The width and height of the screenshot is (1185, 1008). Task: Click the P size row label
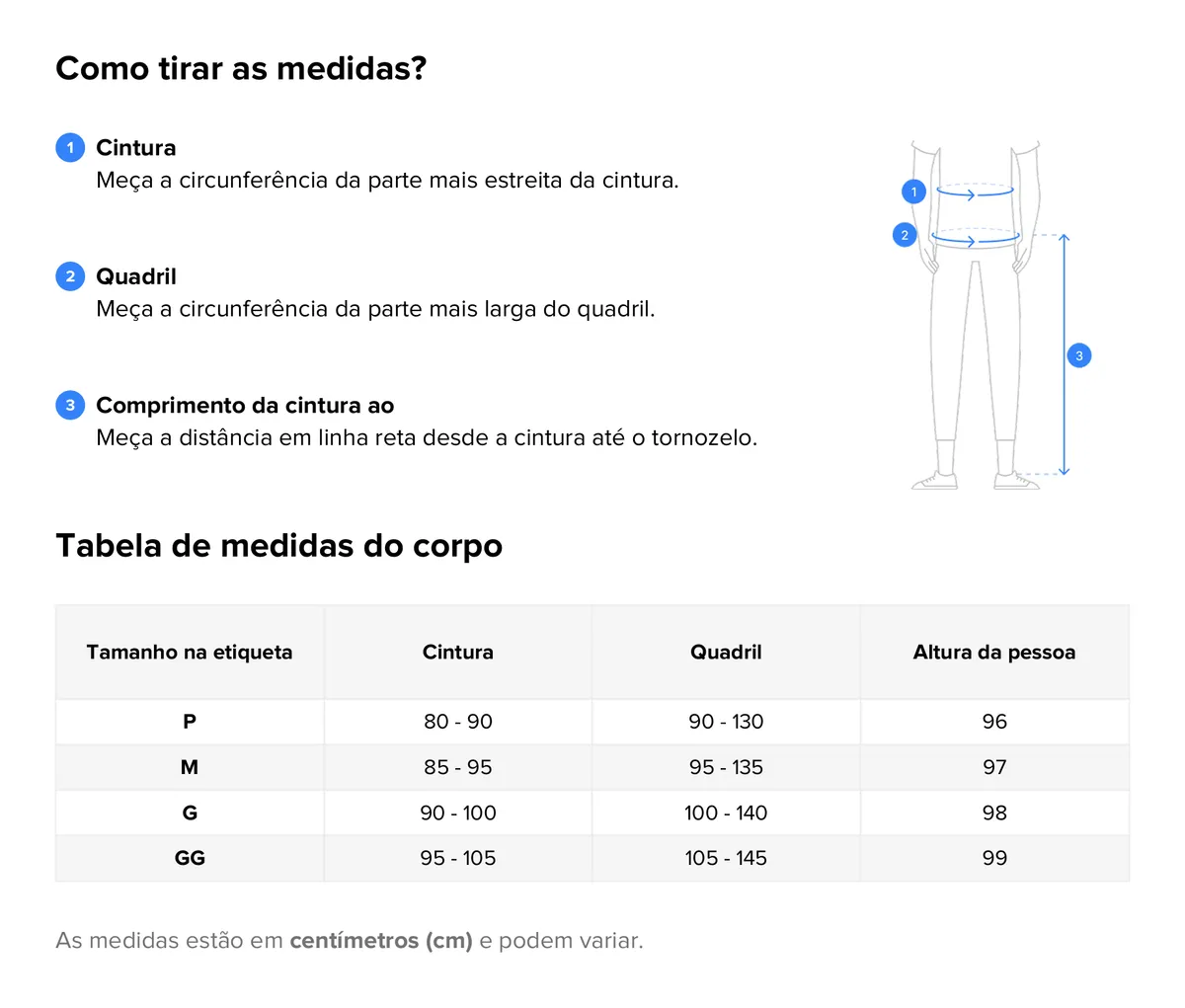click(x=190, y=722)
